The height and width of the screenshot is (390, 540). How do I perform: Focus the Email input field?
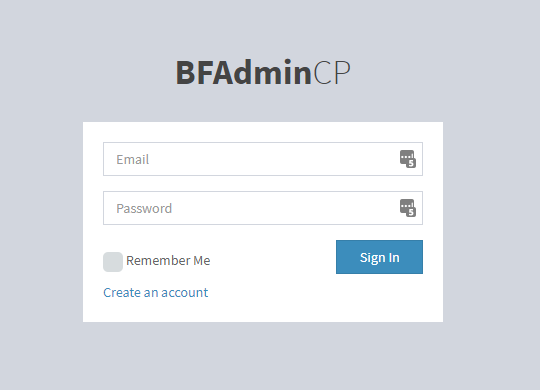click(263, 159)
